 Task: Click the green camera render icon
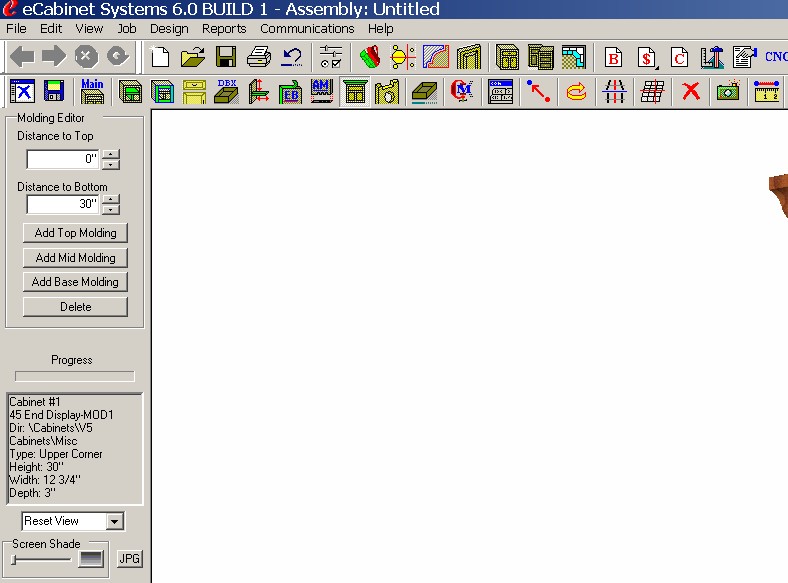pos(728,91)
